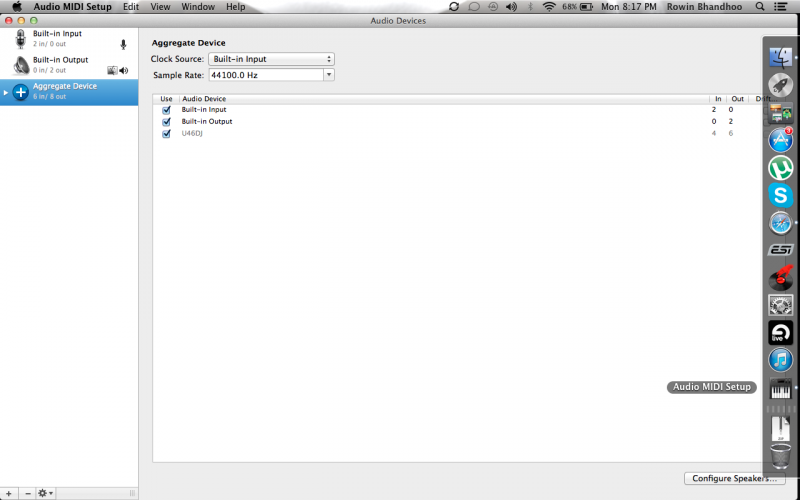Open Finder from the dock
Screen dimensions: 800x500
[x=780, y=57]
